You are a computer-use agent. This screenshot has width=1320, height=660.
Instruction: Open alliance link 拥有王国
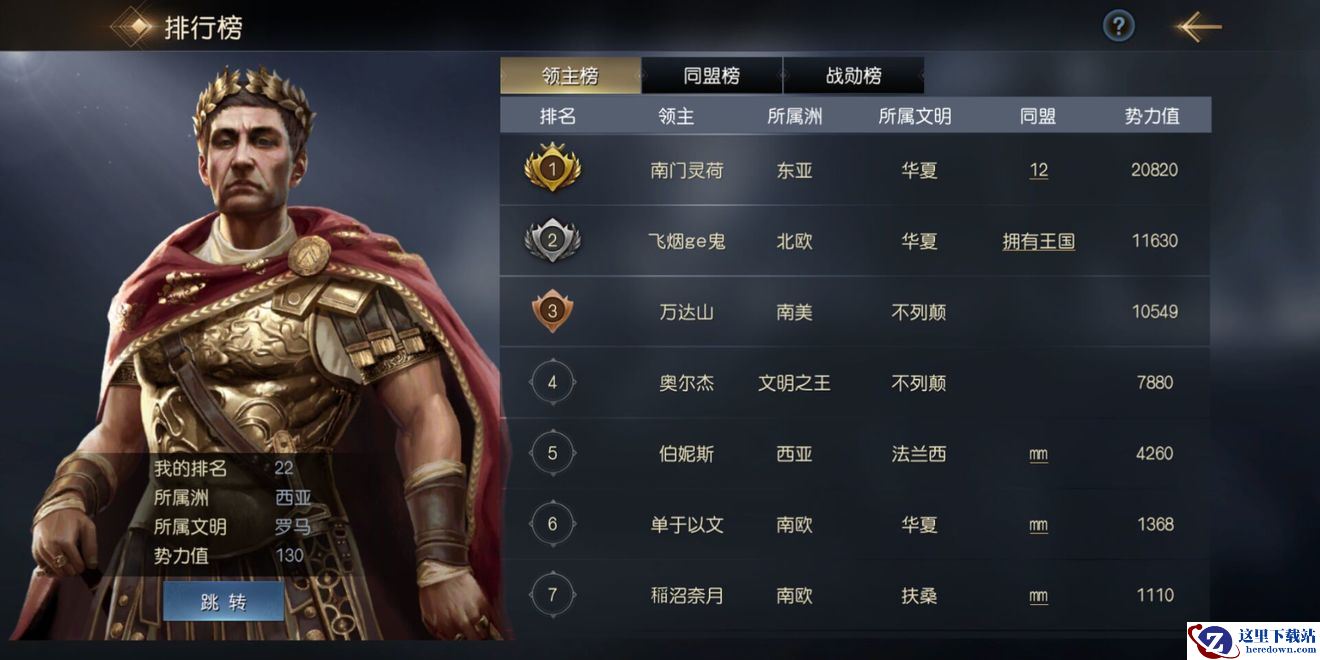pyautogui.click(x=1039, y=241)
